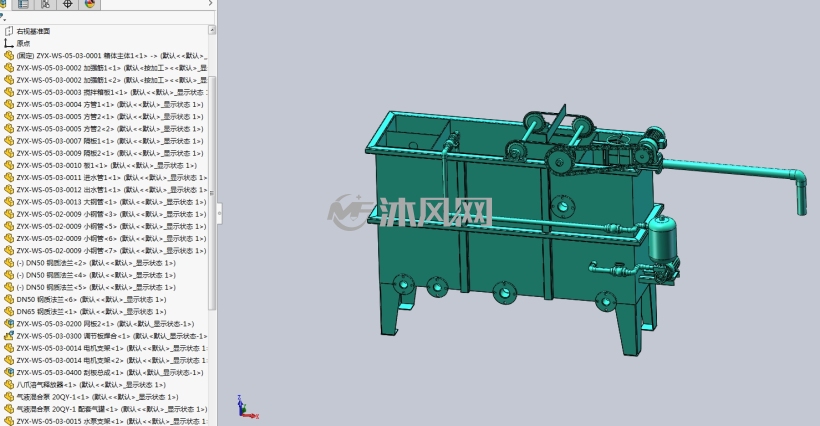Click part icon of 八爪溶气释放器<1>
Viewport: 820px width, 426px height.
click(9, 385)
